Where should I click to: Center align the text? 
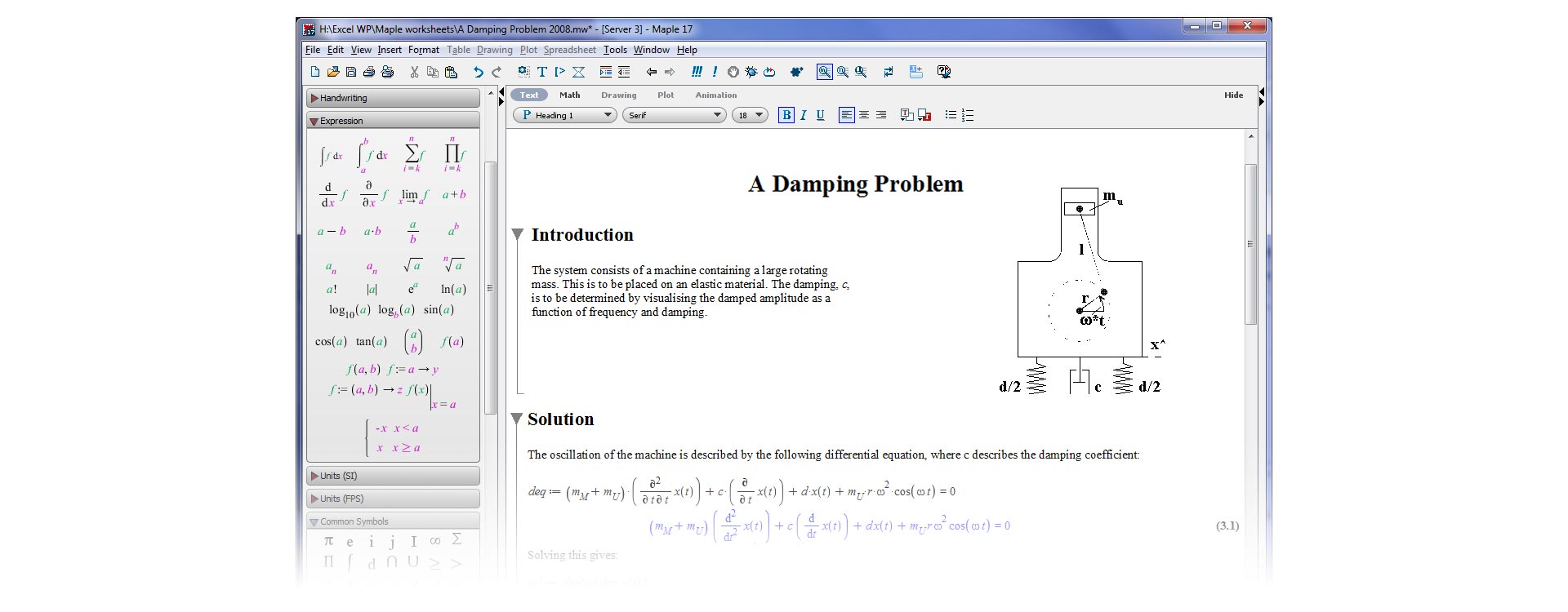coord(864,115)
